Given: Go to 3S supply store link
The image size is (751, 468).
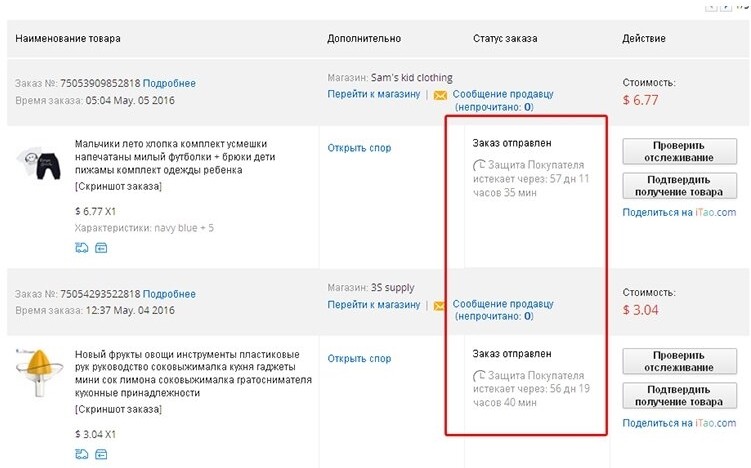Looking at the screenshot, I should [x=374, y=305].
